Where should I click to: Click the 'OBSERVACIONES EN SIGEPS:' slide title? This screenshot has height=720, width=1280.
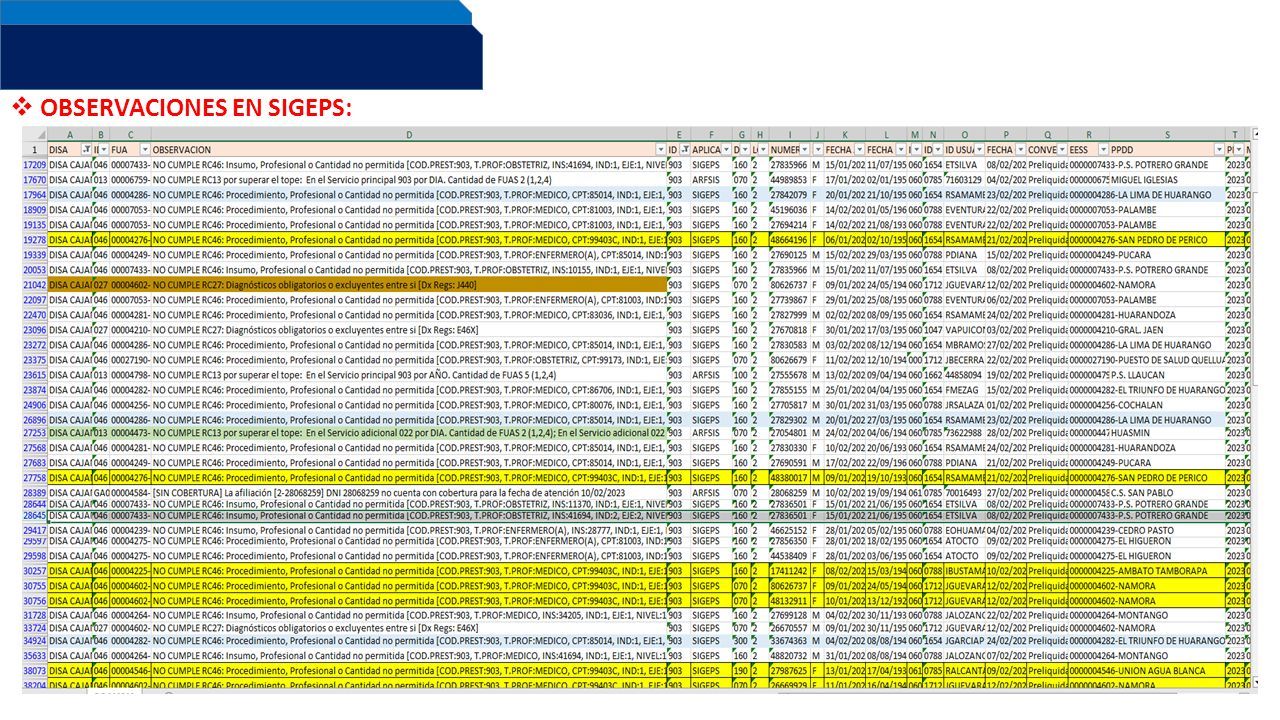coord(196,107)
